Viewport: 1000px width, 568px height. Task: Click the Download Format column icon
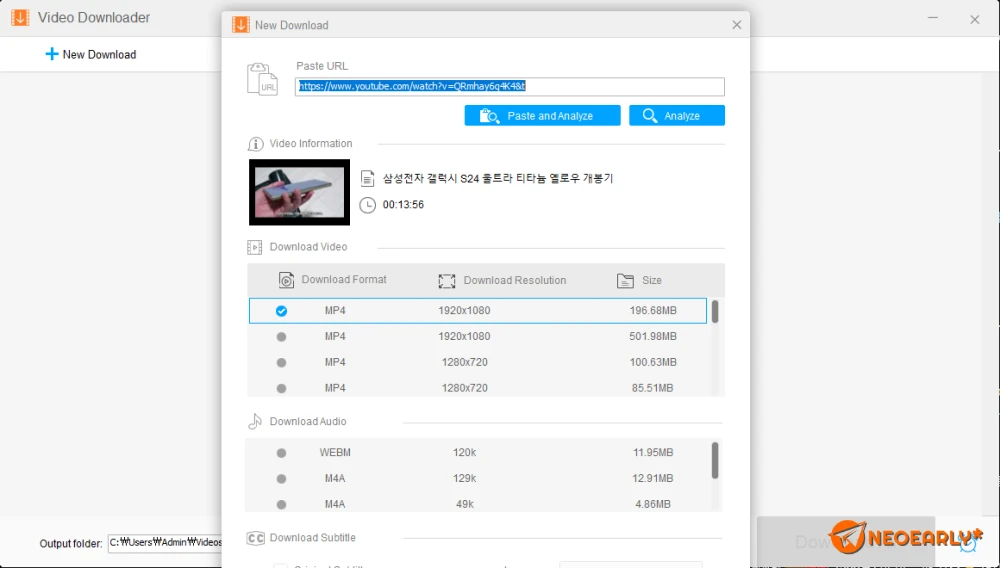click(286, 280)
